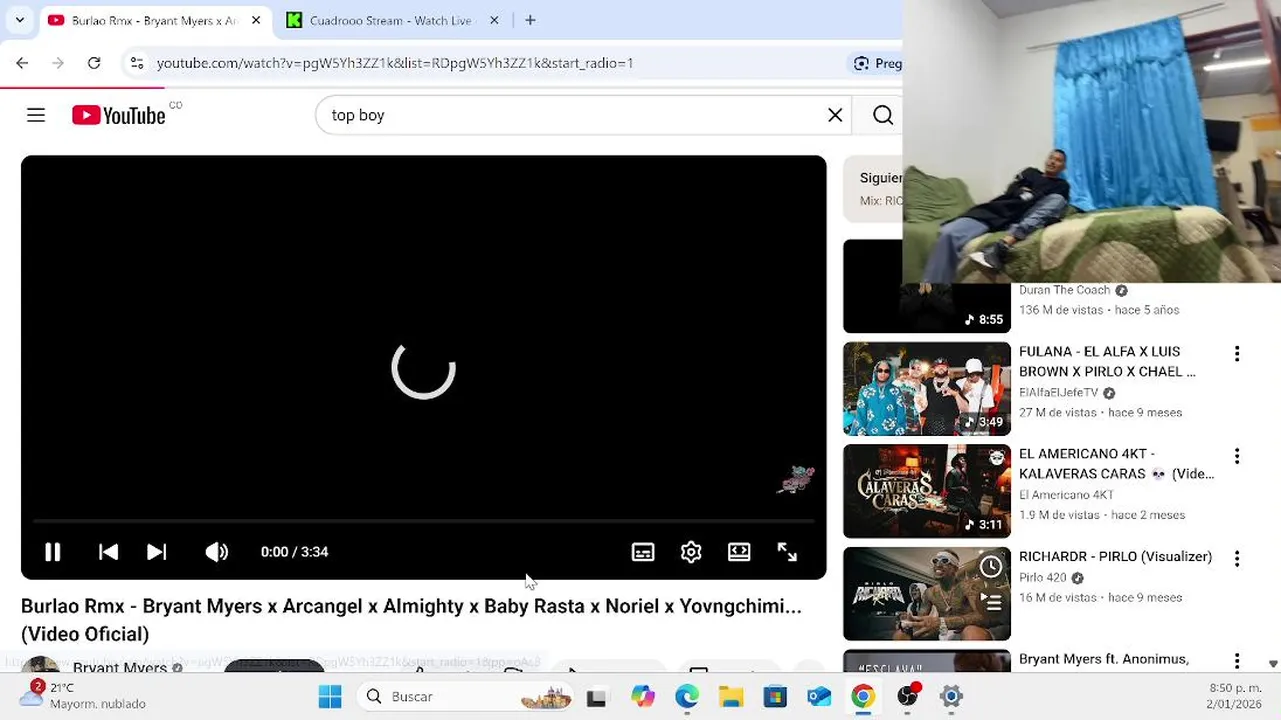Open FULANA - EL ALFA video thumbnail
Viewport: 1281px width, 720px height.
click(927, 389)
